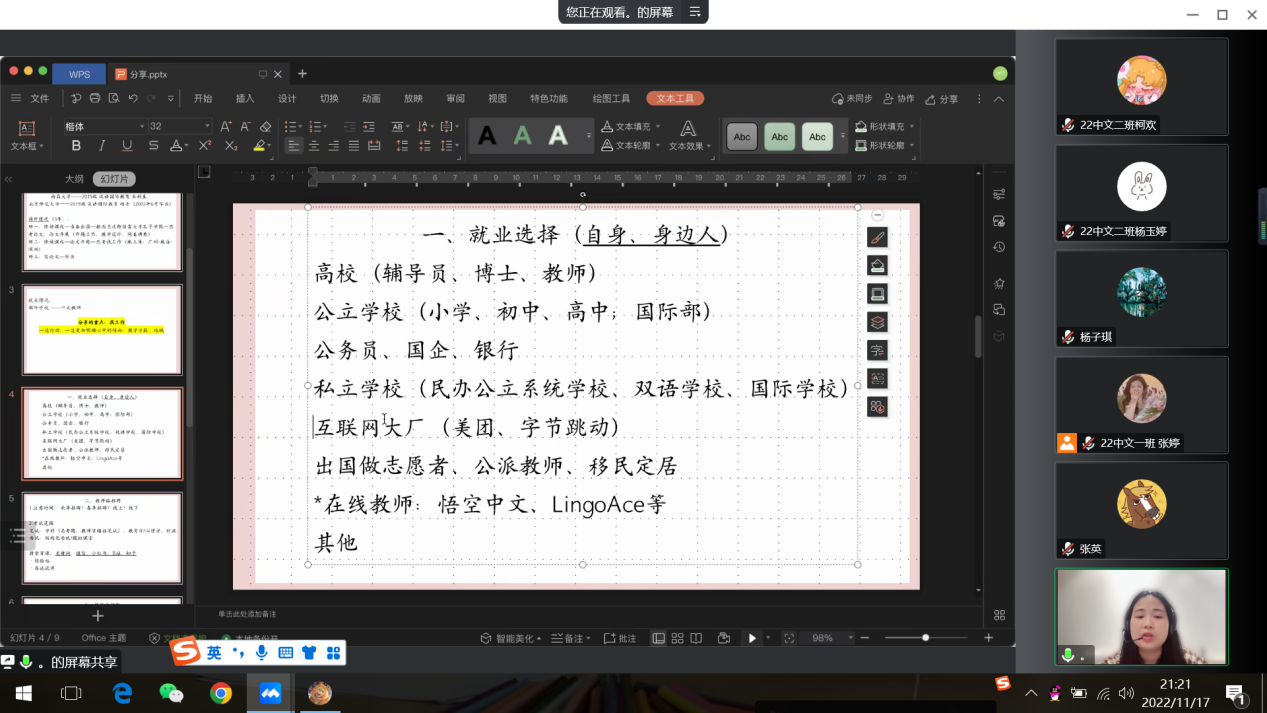Apply subscript formatting
This screenshot has height=713, width=1267.
(x=231, y=146)
